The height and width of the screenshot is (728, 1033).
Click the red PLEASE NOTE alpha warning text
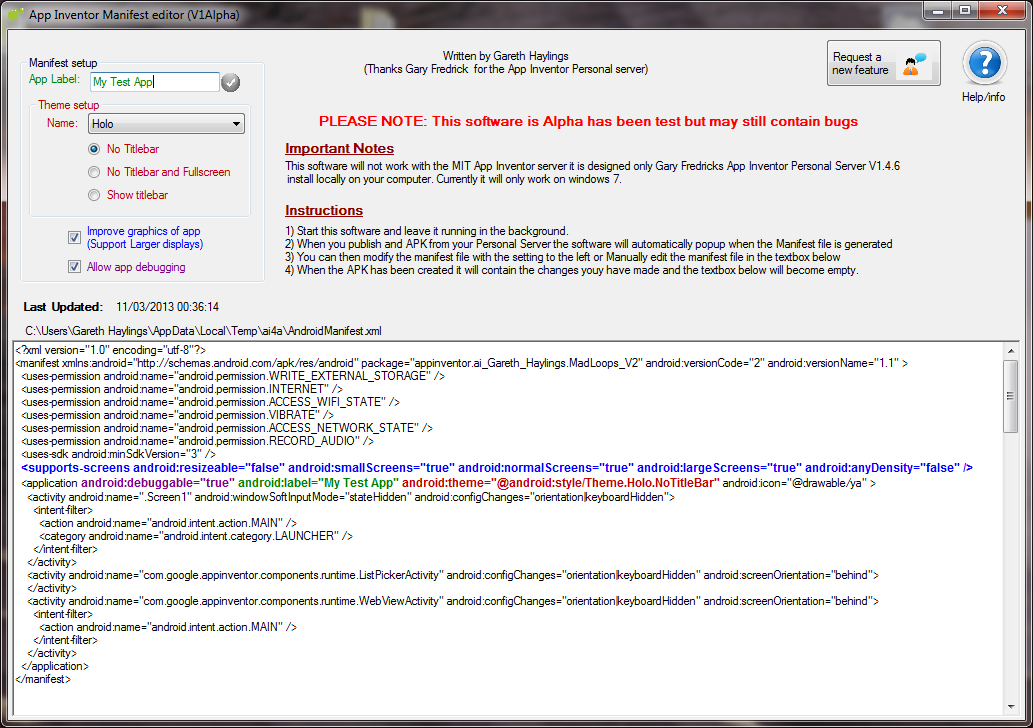coord(588,121)
